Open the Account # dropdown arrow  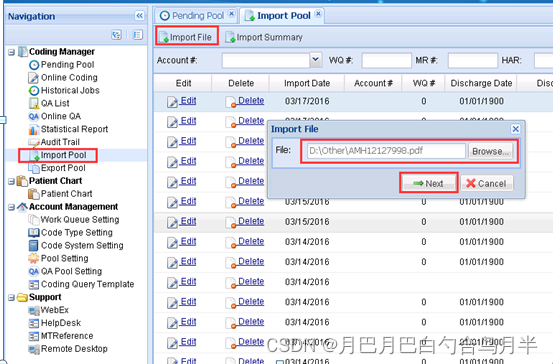pyautogui.click(x=316, y=60)
